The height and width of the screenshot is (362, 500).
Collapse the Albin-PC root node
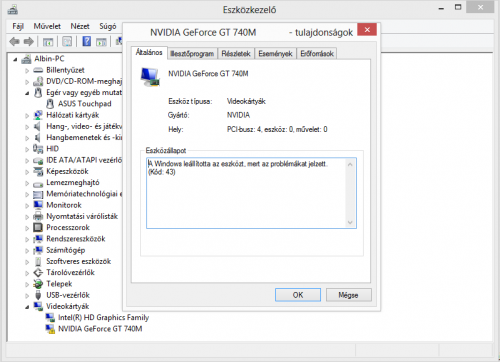click(15, 59)
